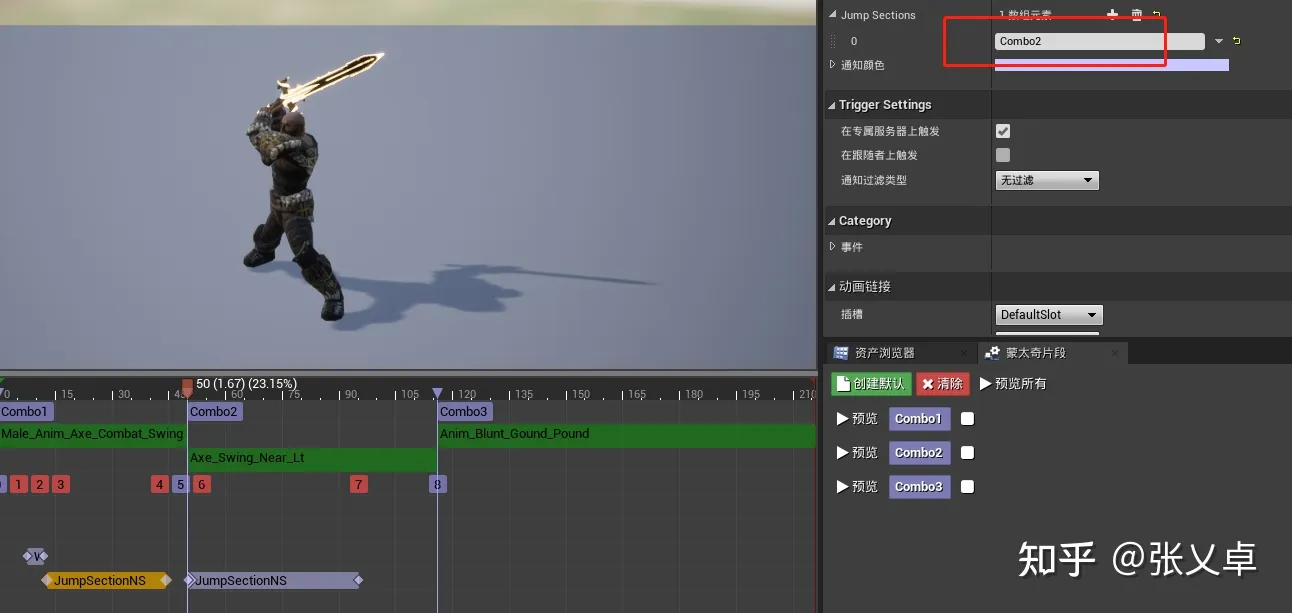Click the preview play arrow for Combo1
Screen dimensions: 1292x613
[843, 418]
